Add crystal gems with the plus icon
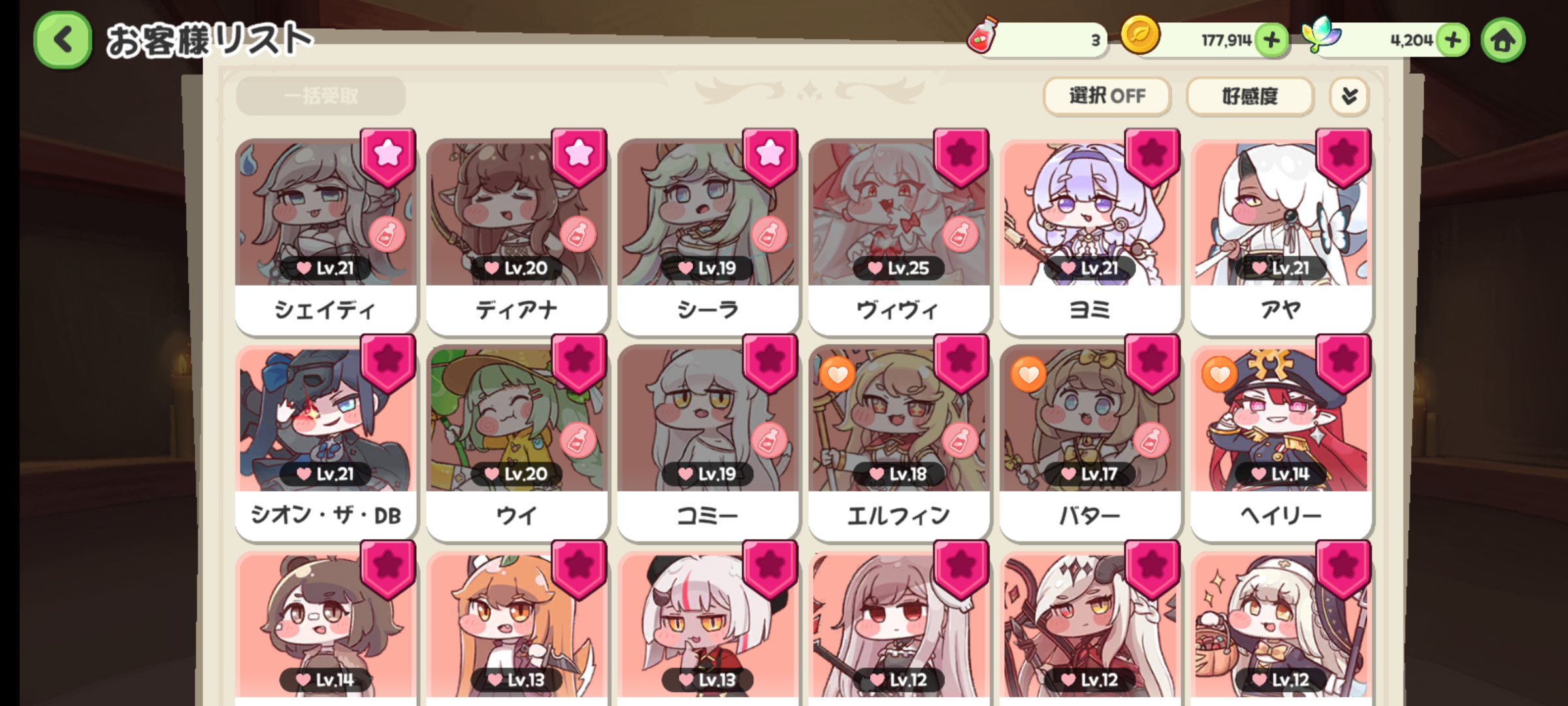This screenshot has width=1568, height=706. [x=1453, y=41]
